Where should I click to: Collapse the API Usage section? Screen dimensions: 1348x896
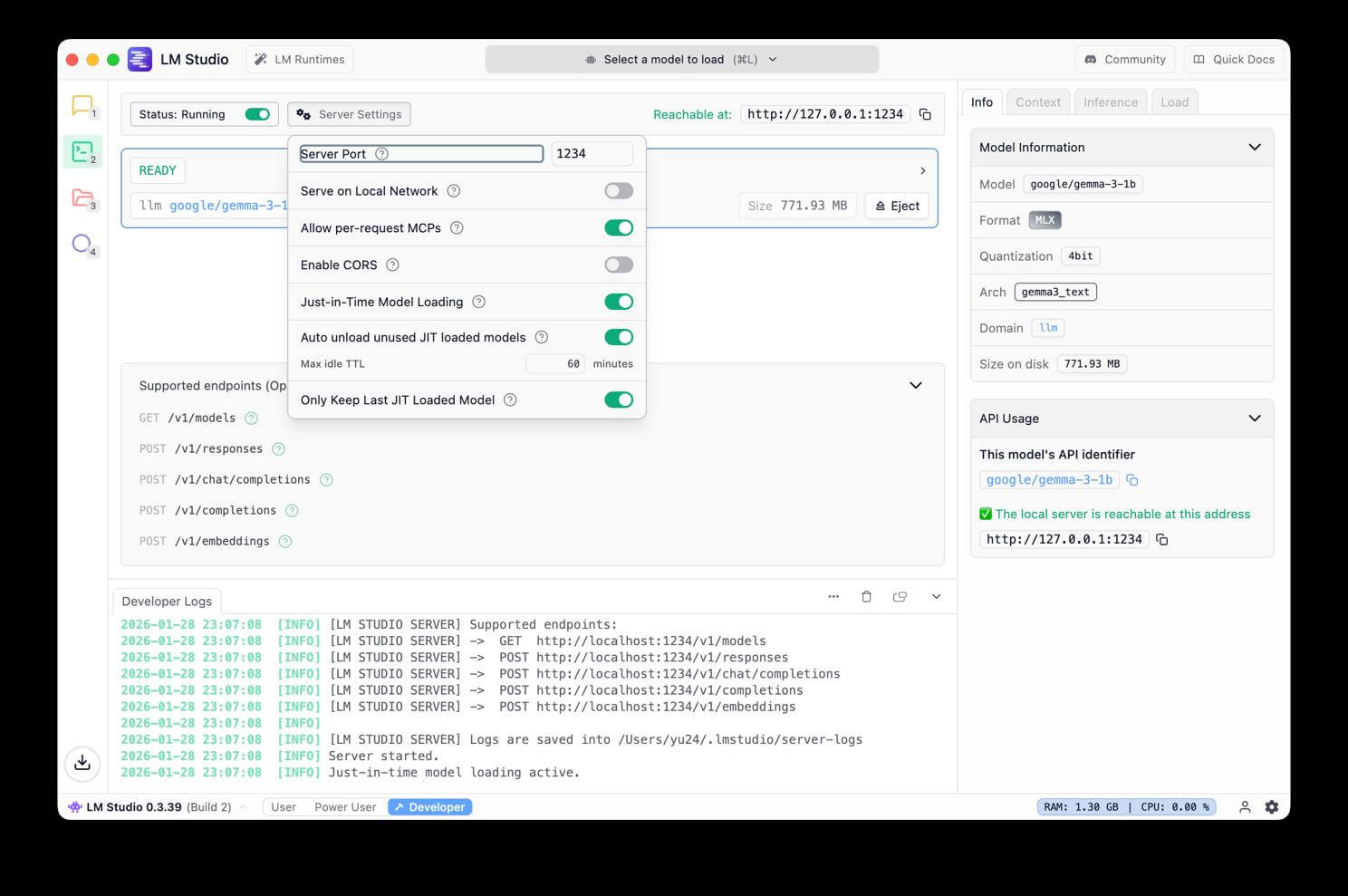[x=1254, y=418]
